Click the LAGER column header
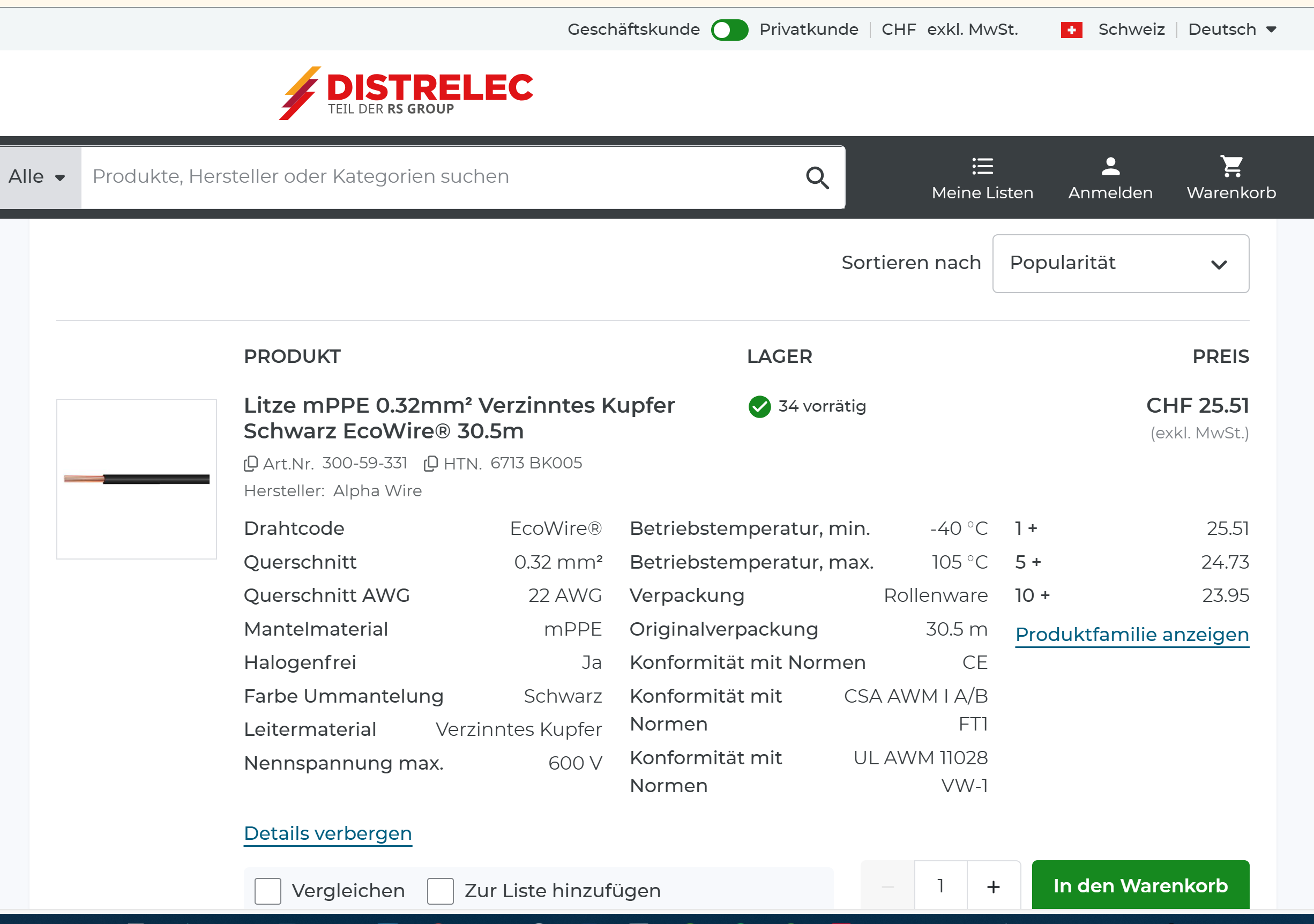The width and height of the screenshot is (1314, 924). [x=780, y=356]
